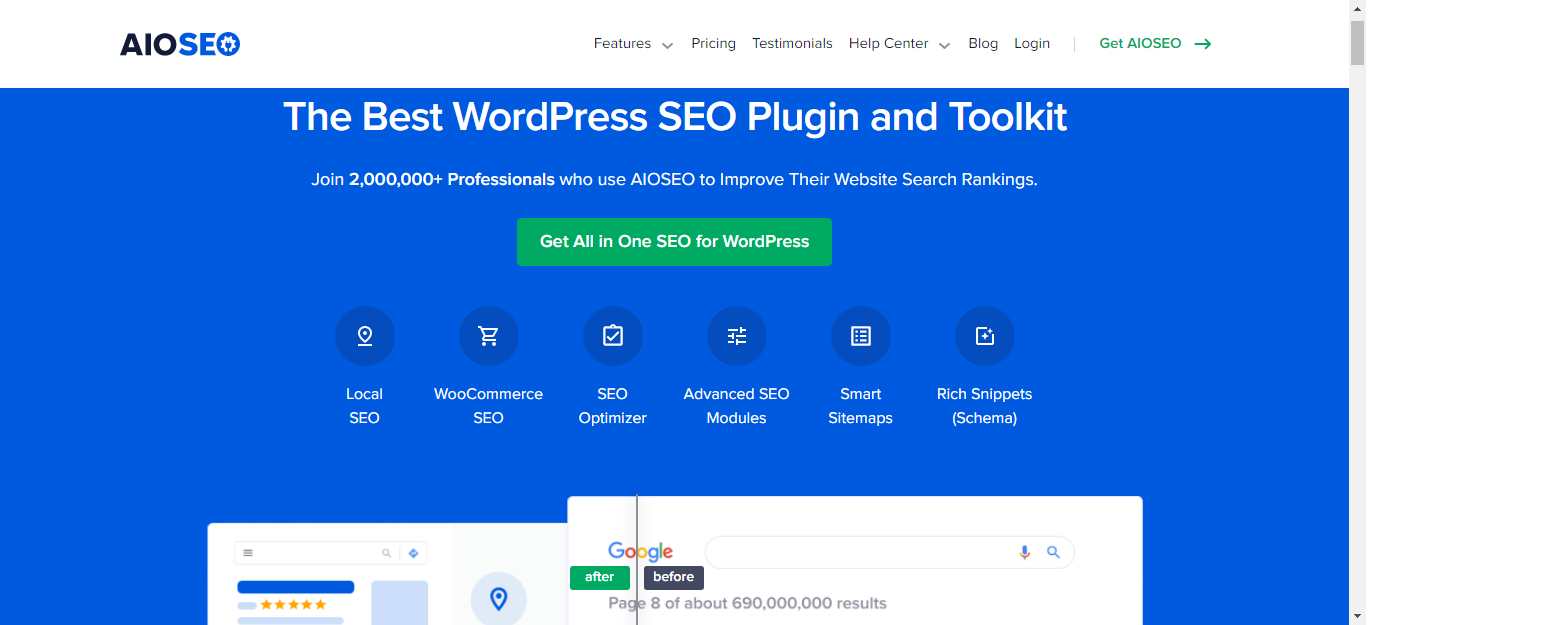1549x625 pixels.
Task: Click the scrollbar up arrow
Action: [x=1357, y=8]
